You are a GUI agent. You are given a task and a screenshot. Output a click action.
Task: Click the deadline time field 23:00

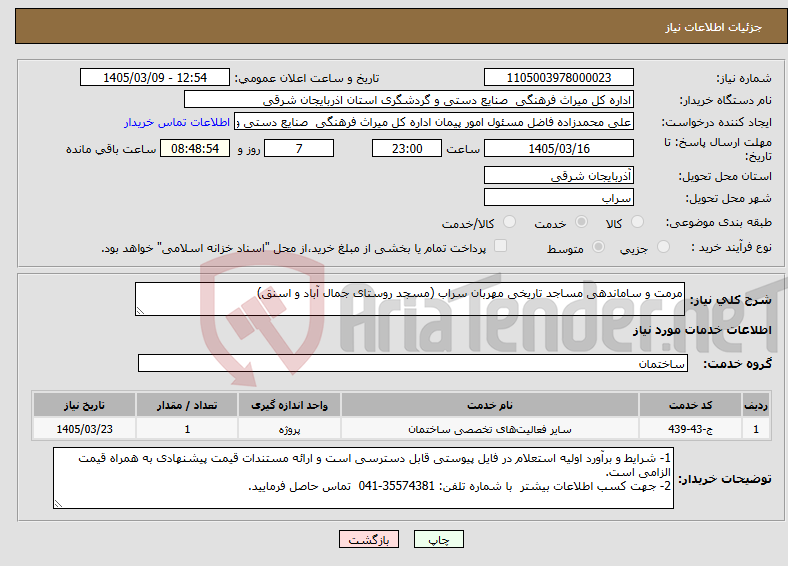407,148
